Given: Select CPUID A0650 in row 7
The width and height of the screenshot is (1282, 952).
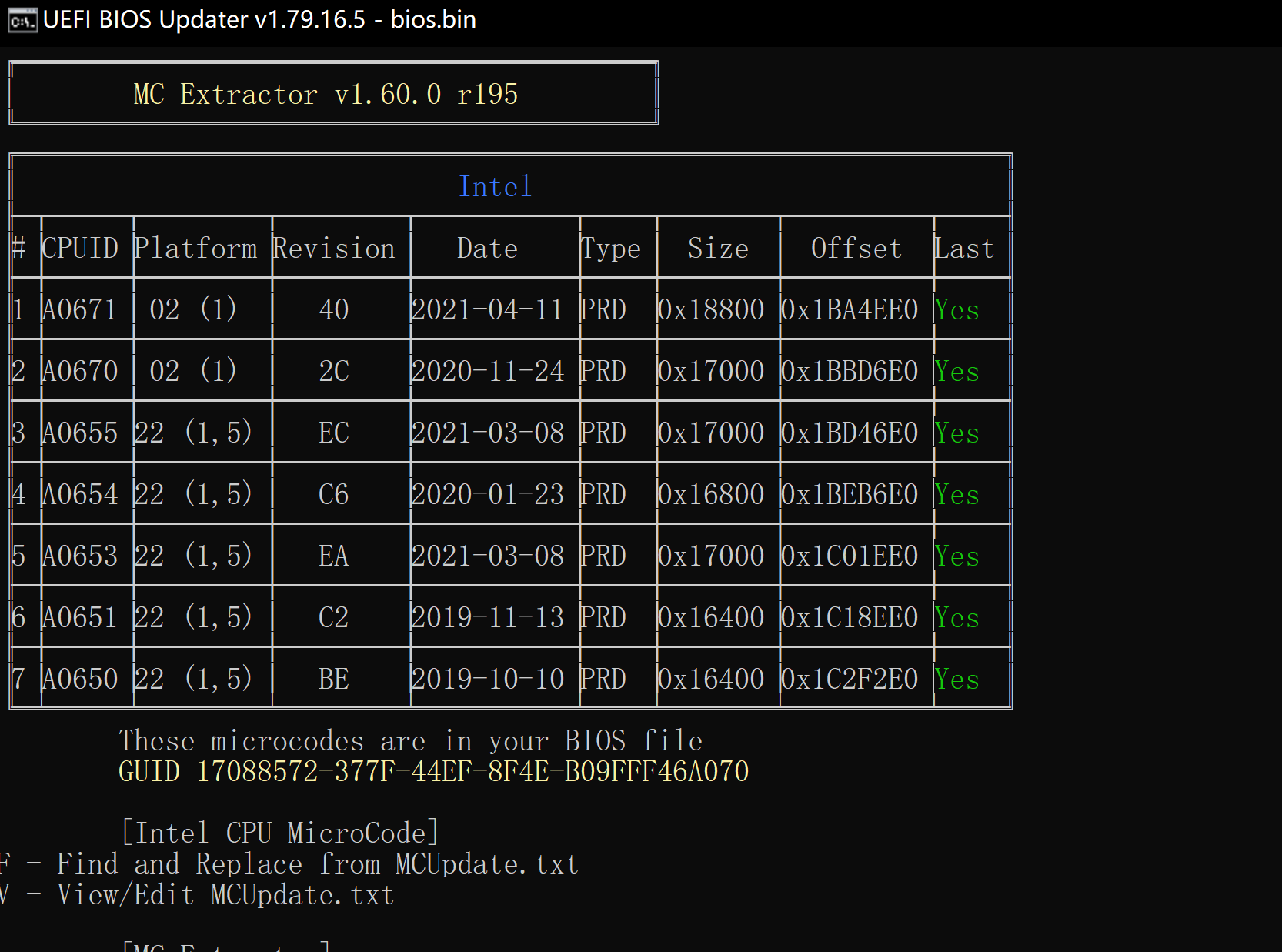Looking at the screenshot, I should pos(80,679).
